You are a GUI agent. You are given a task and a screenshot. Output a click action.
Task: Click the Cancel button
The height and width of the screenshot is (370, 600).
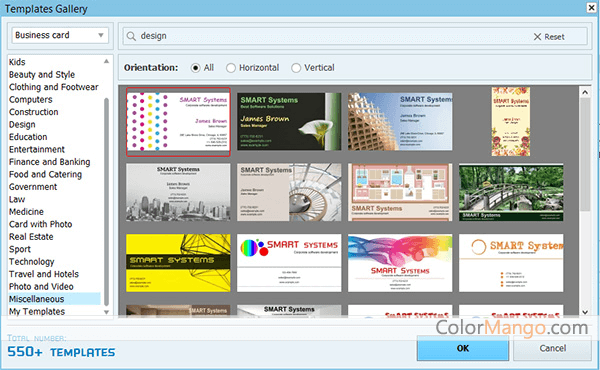[x=553, y=348]
